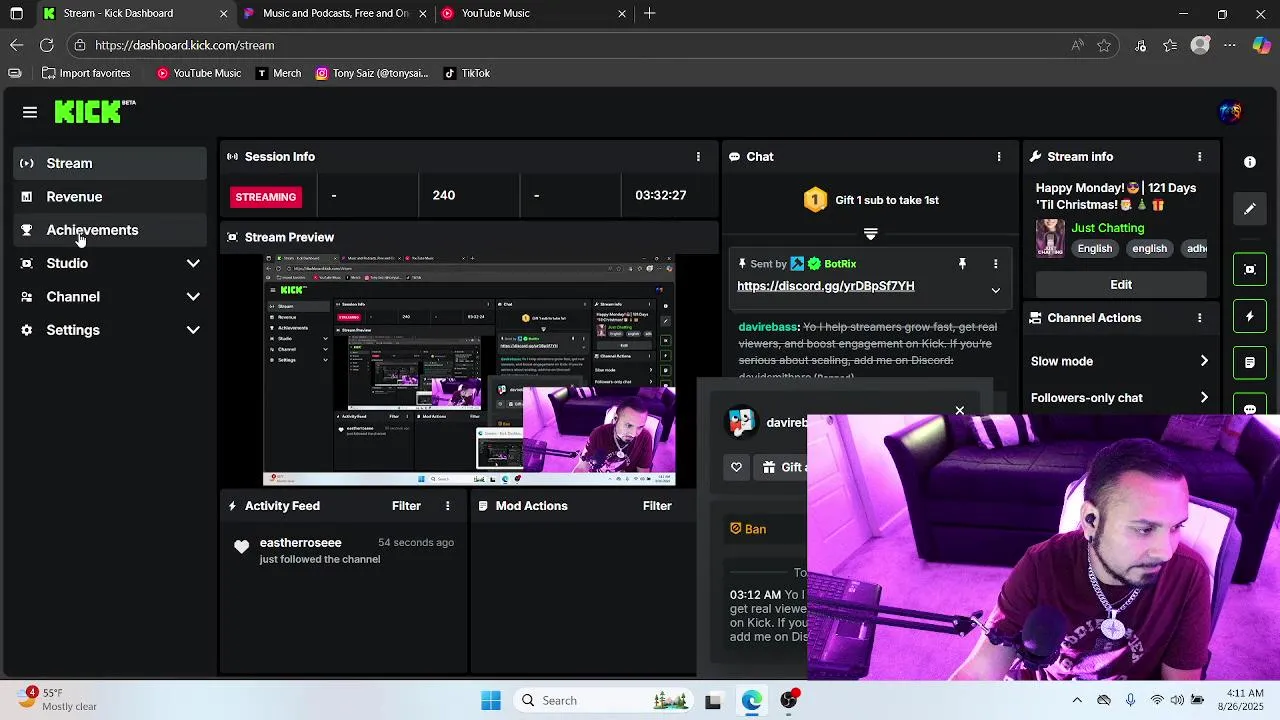Viewport: 1280px width, 720px height.
Task: Switch to the YouTube Music browser tab
Action: (533, 13)
